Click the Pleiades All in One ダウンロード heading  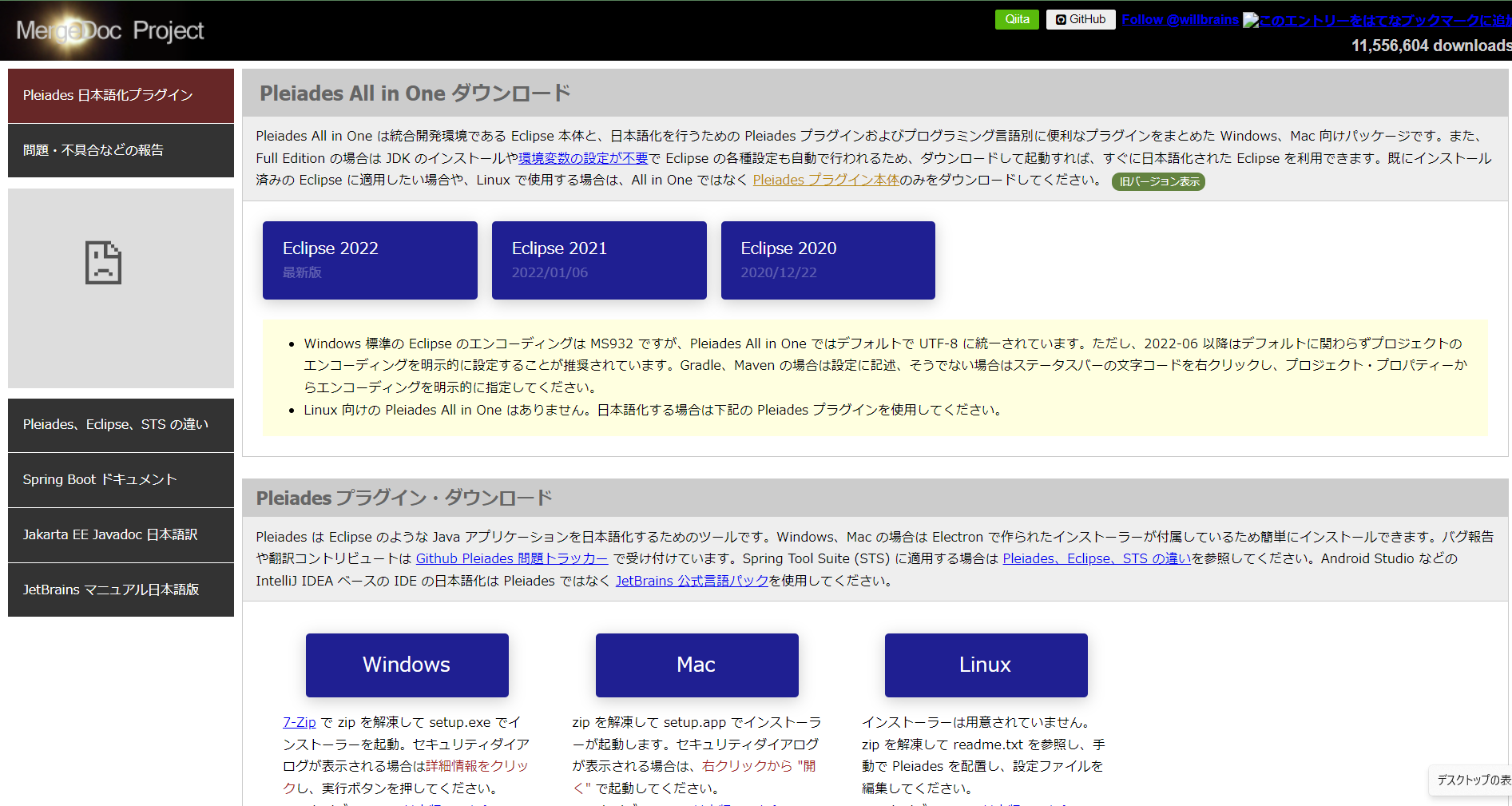pyautogui.click(x=415, y=93)
